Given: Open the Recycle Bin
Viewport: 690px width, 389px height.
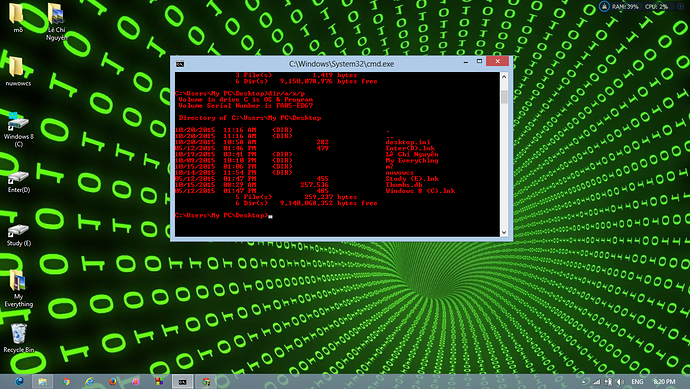Looking at the screenshot, I should tap(18, 338).
